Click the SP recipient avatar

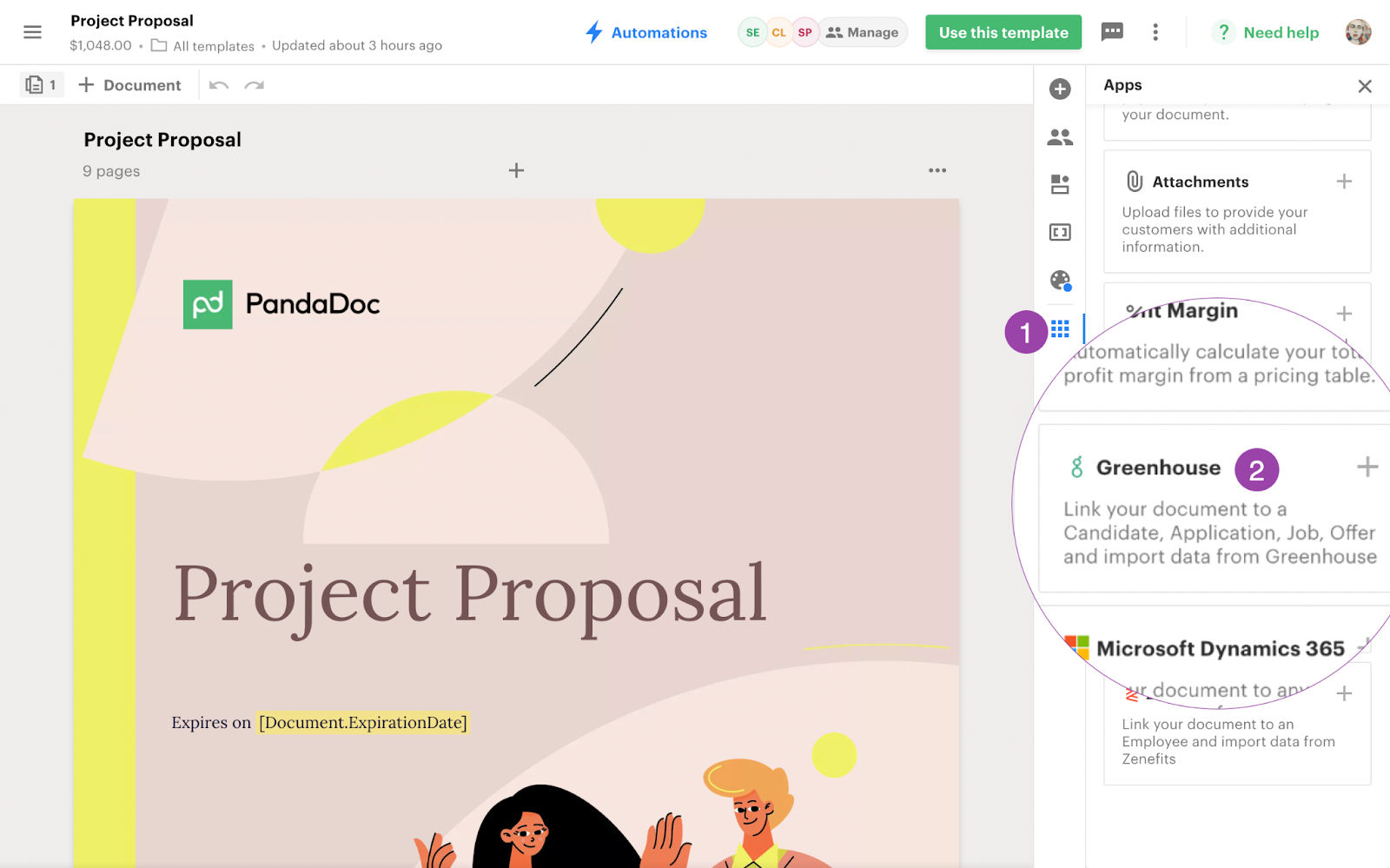805,32
